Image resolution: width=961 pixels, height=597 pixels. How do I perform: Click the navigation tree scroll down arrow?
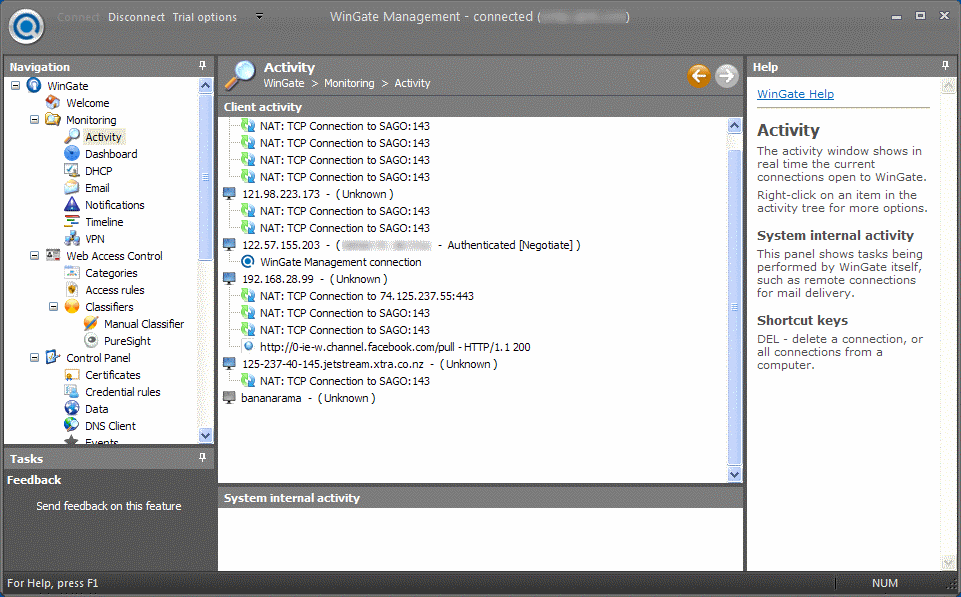205,435
